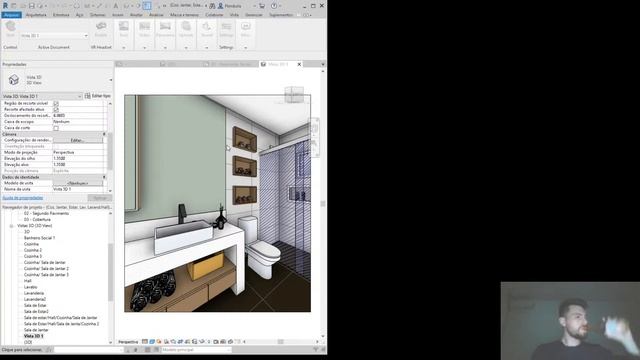The width and height of the screenshot is (640, 360).
Task: Click the Revit application logo icon
Action: [x=5, y=6]
